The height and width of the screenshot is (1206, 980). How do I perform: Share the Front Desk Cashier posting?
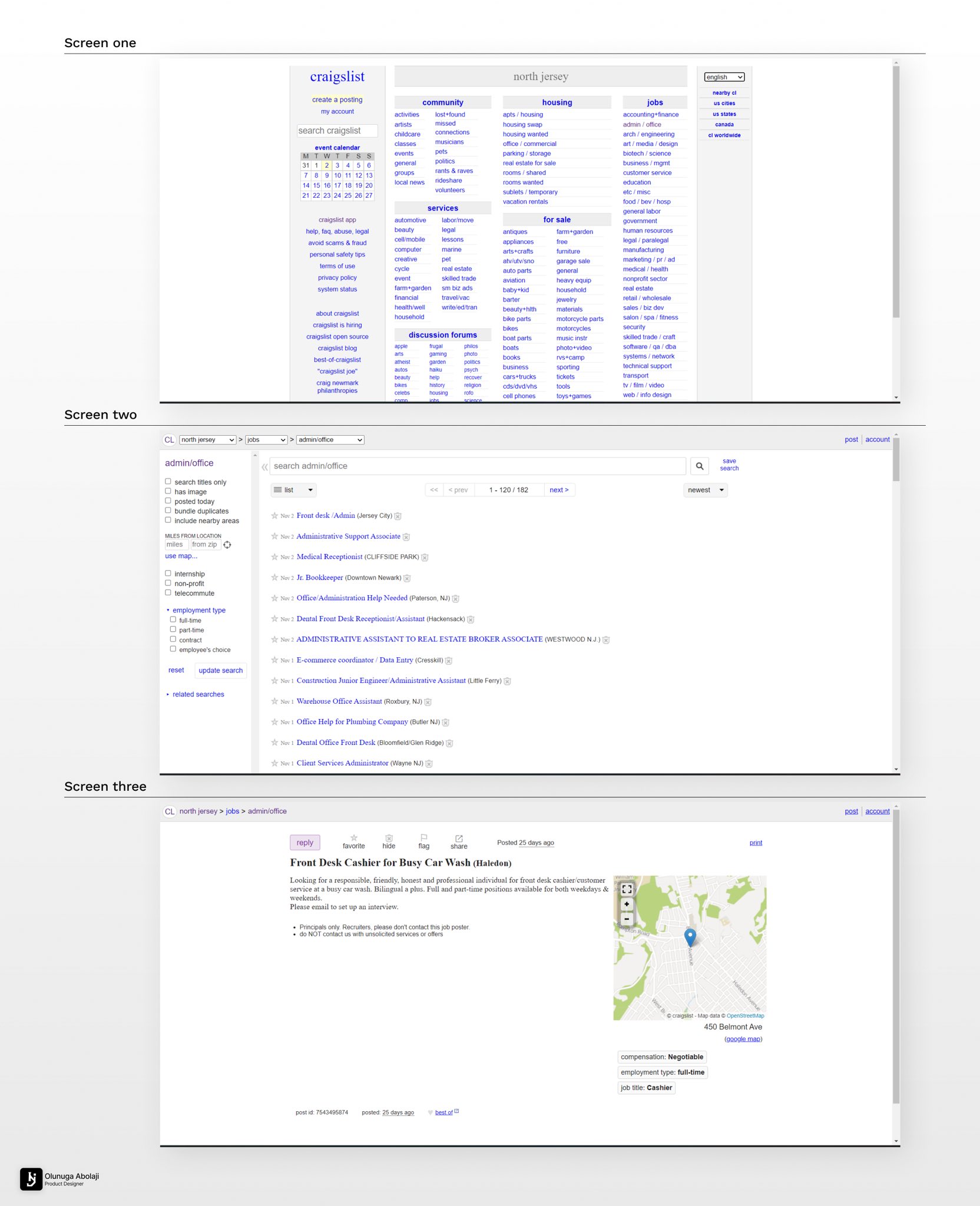pos(459,842)
